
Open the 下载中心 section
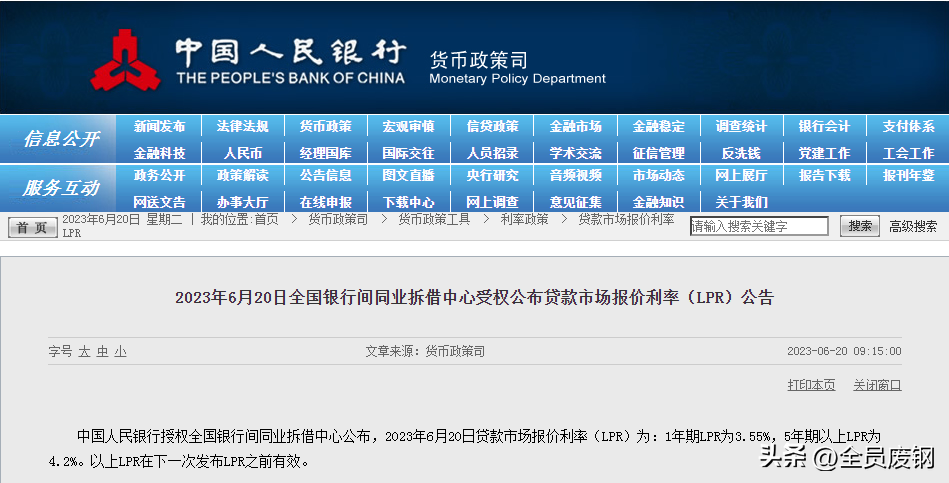409,202
